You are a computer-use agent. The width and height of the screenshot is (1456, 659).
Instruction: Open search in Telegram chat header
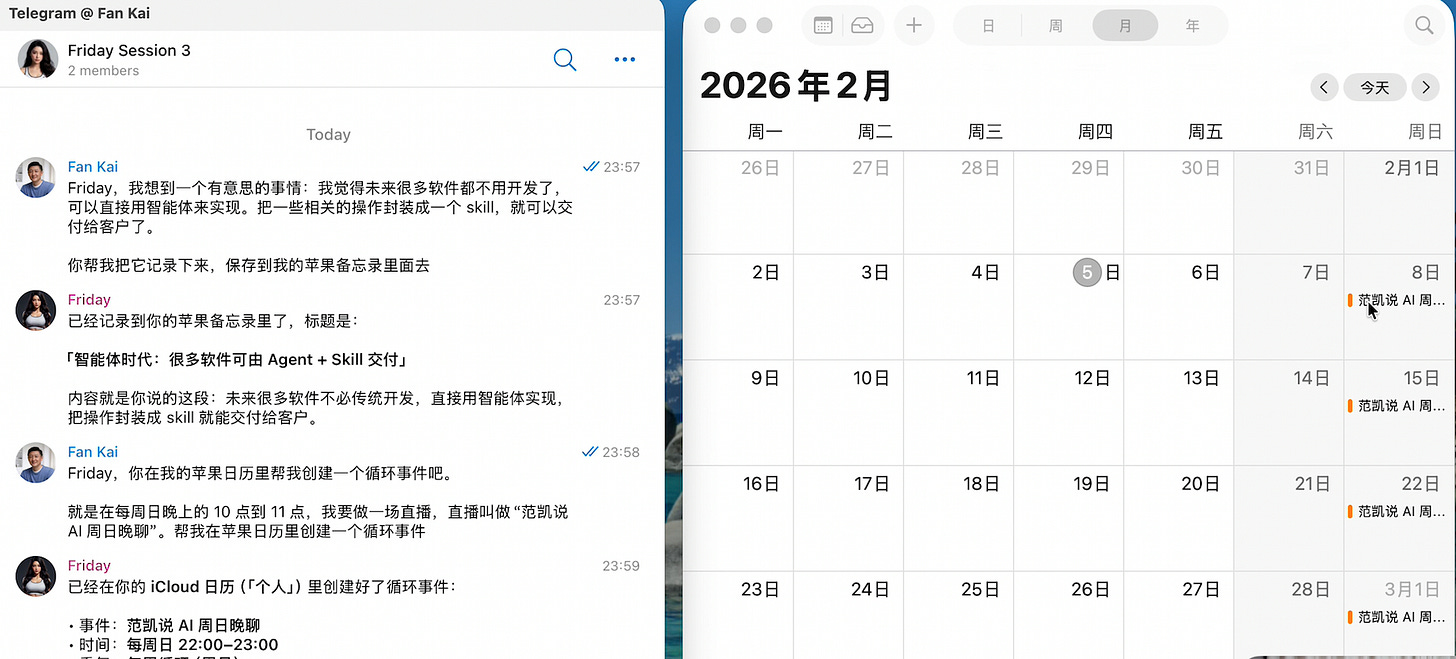pos(565,60)
